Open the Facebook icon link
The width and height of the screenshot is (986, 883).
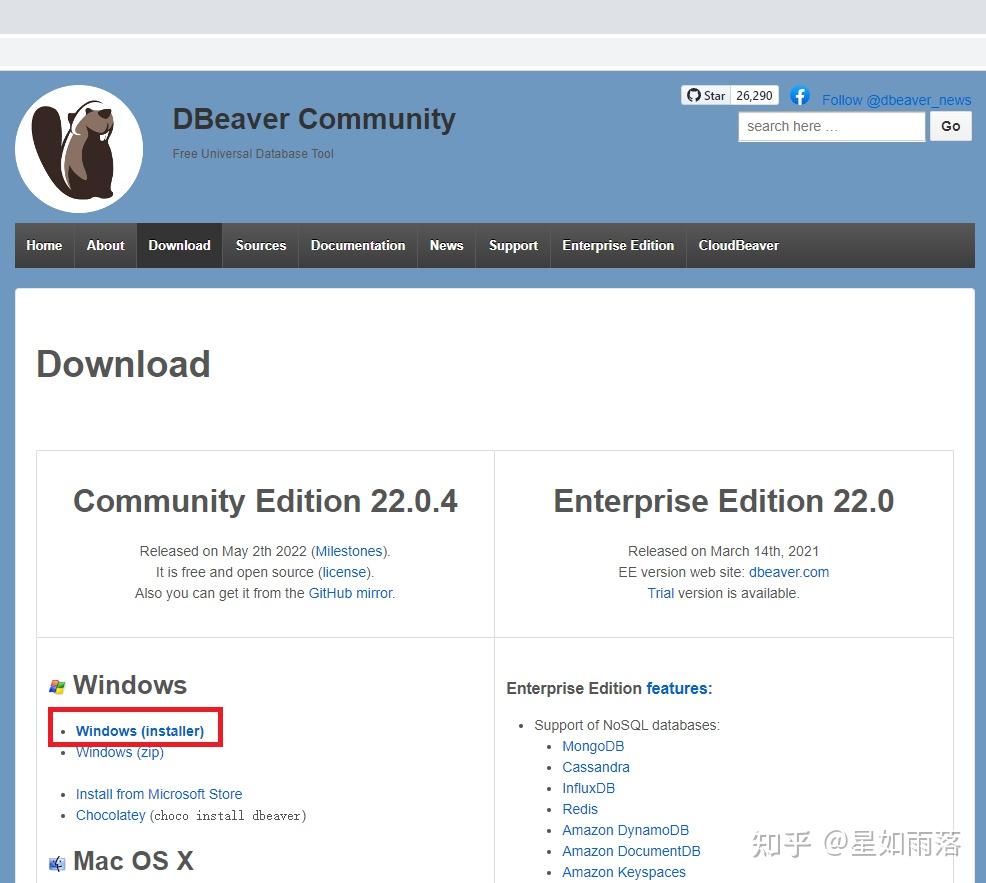click(x=800, y=96)
